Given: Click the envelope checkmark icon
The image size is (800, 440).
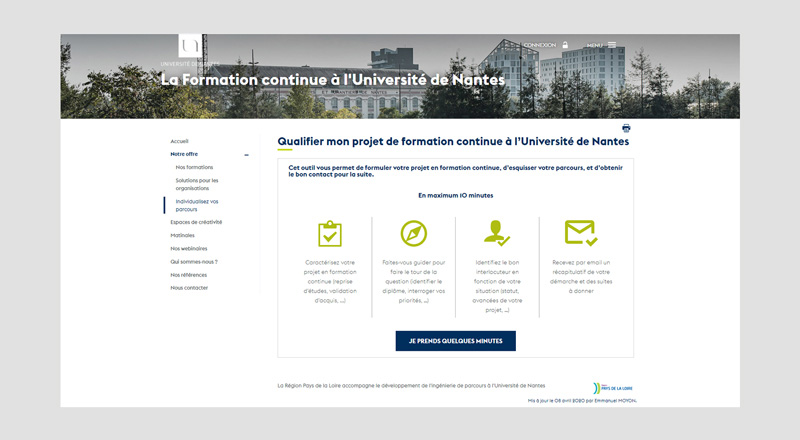Looking at the screenshot, I should pos(581,233).
